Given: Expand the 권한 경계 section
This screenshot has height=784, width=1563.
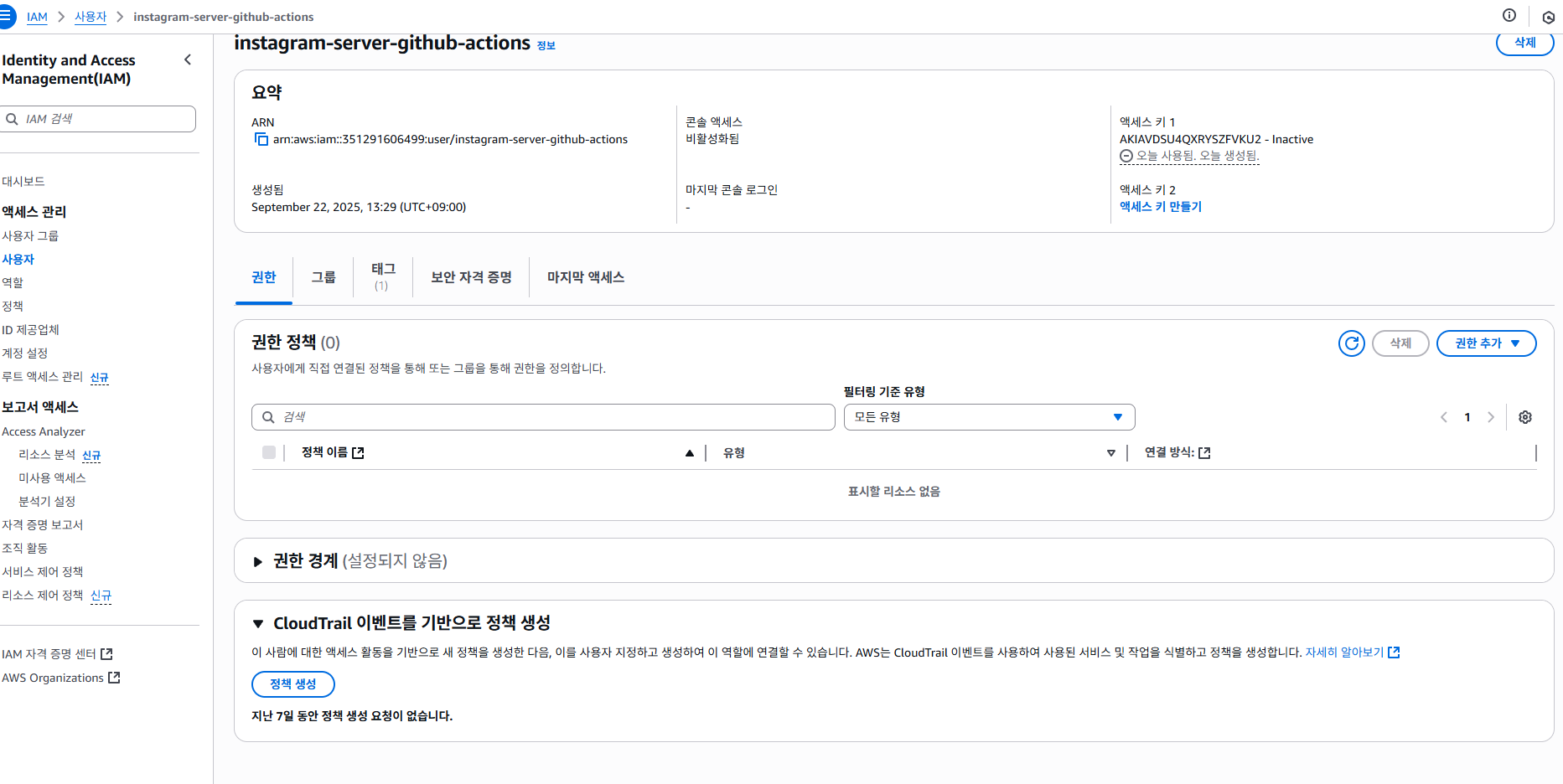Looking at the screenshot, I should (x=258, y=561).
